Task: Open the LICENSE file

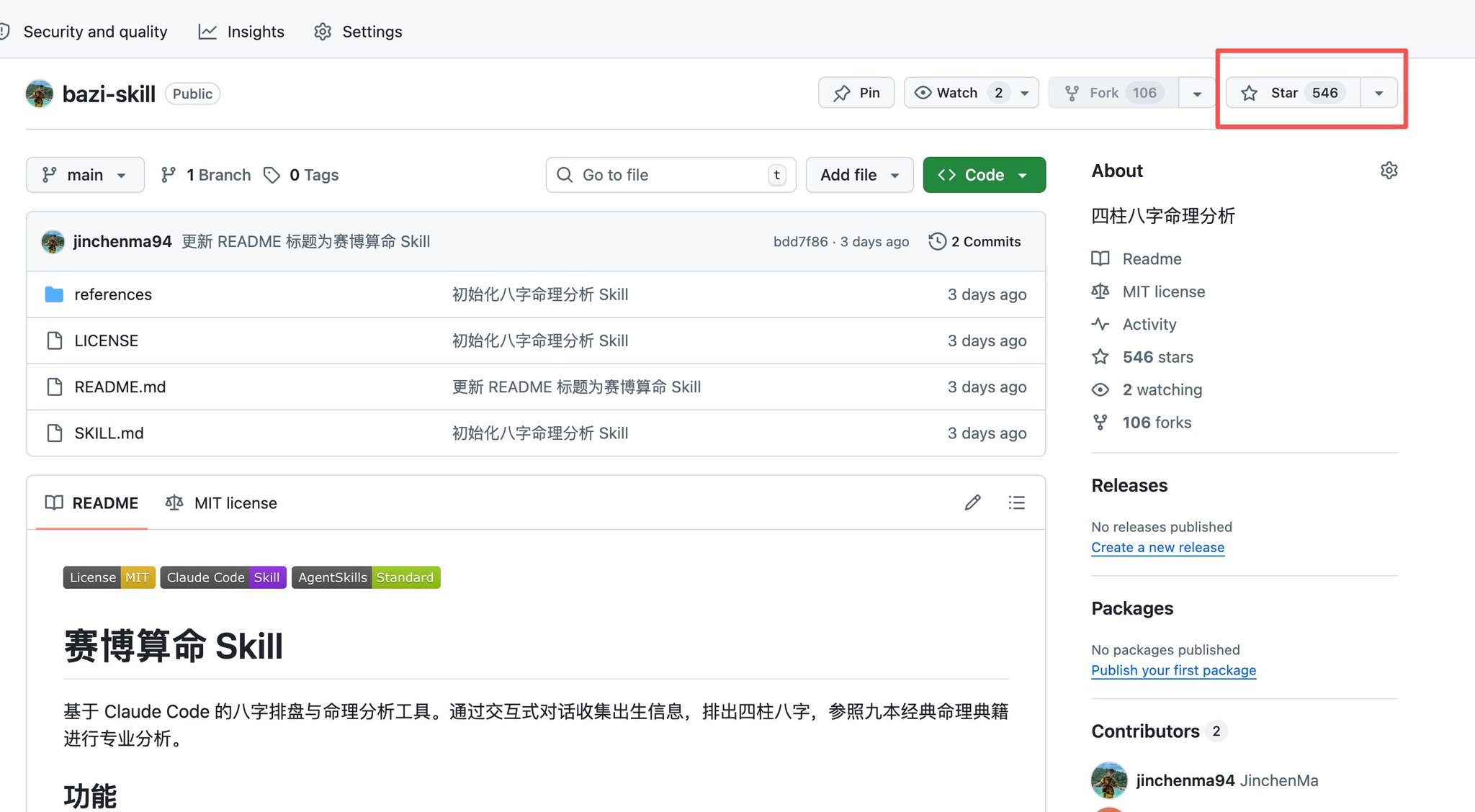Action: click(106, 340)
